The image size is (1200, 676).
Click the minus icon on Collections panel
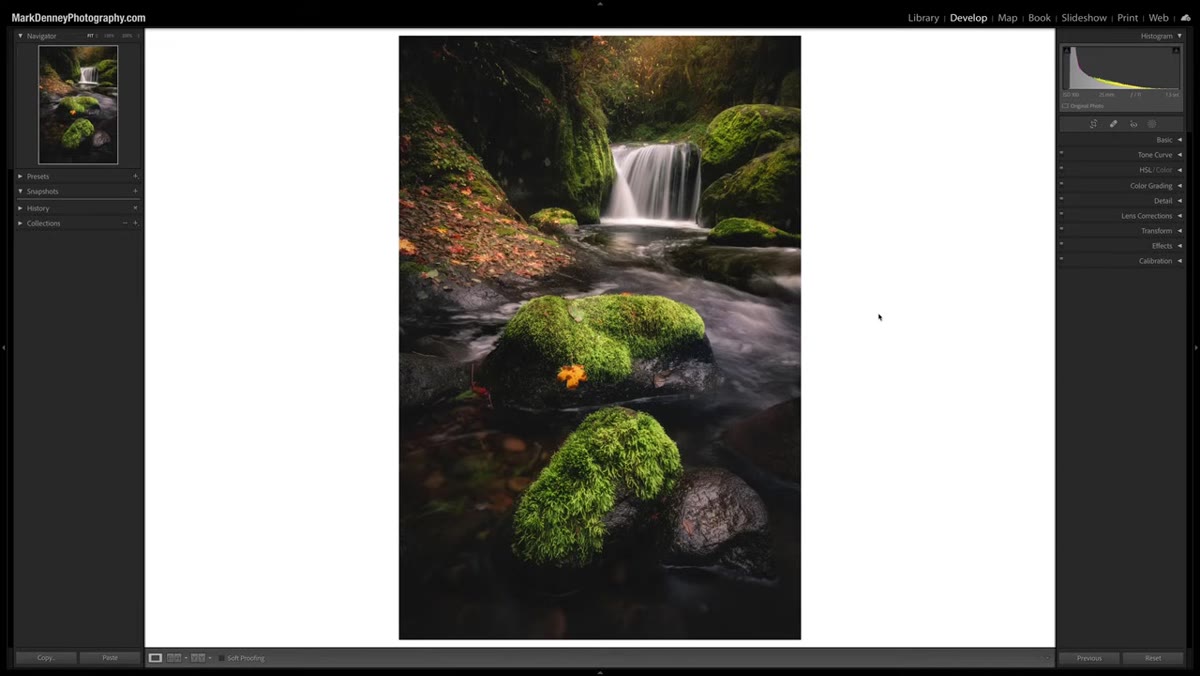click(x=125, y=223)
